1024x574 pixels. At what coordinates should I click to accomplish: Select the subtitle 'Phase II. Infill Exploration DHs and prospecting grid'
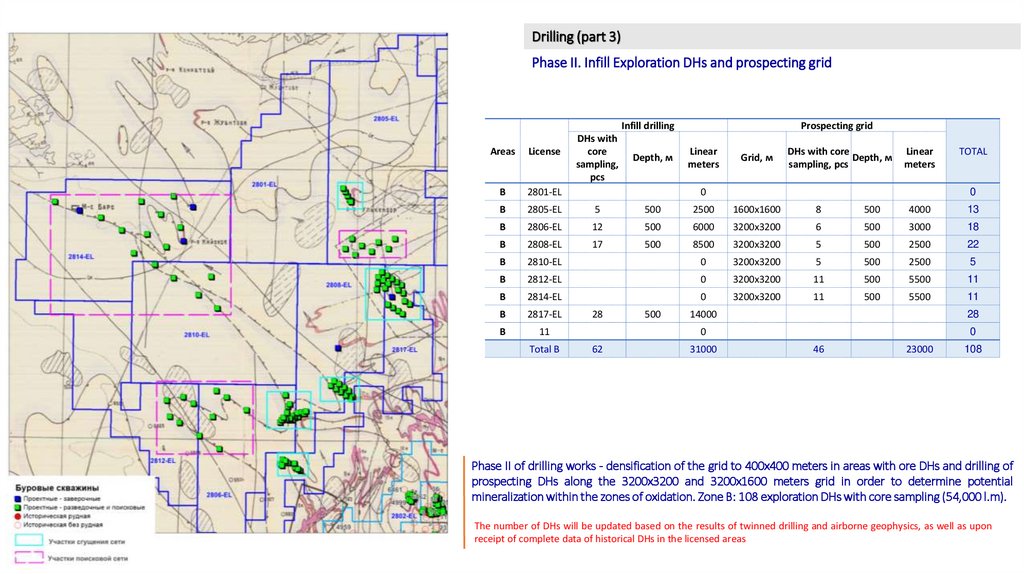click(681, 63)
